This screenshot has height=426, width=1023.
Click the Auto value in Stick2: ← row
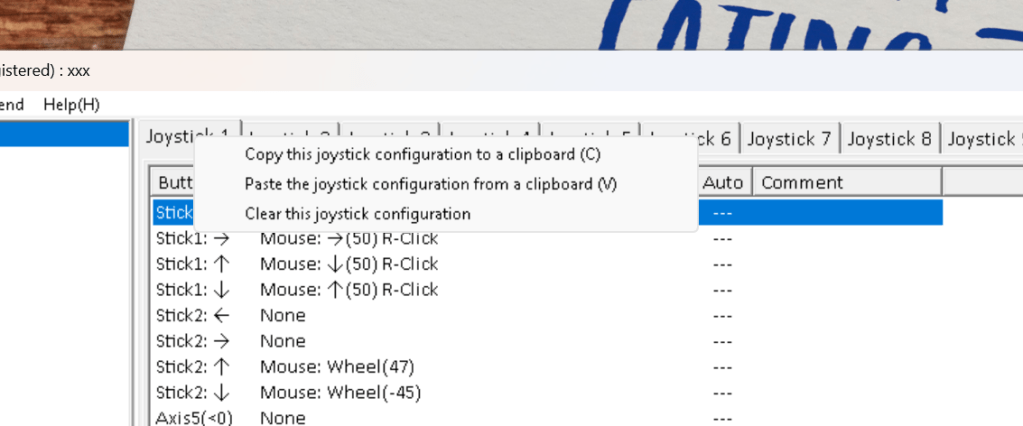click(722, 316)
